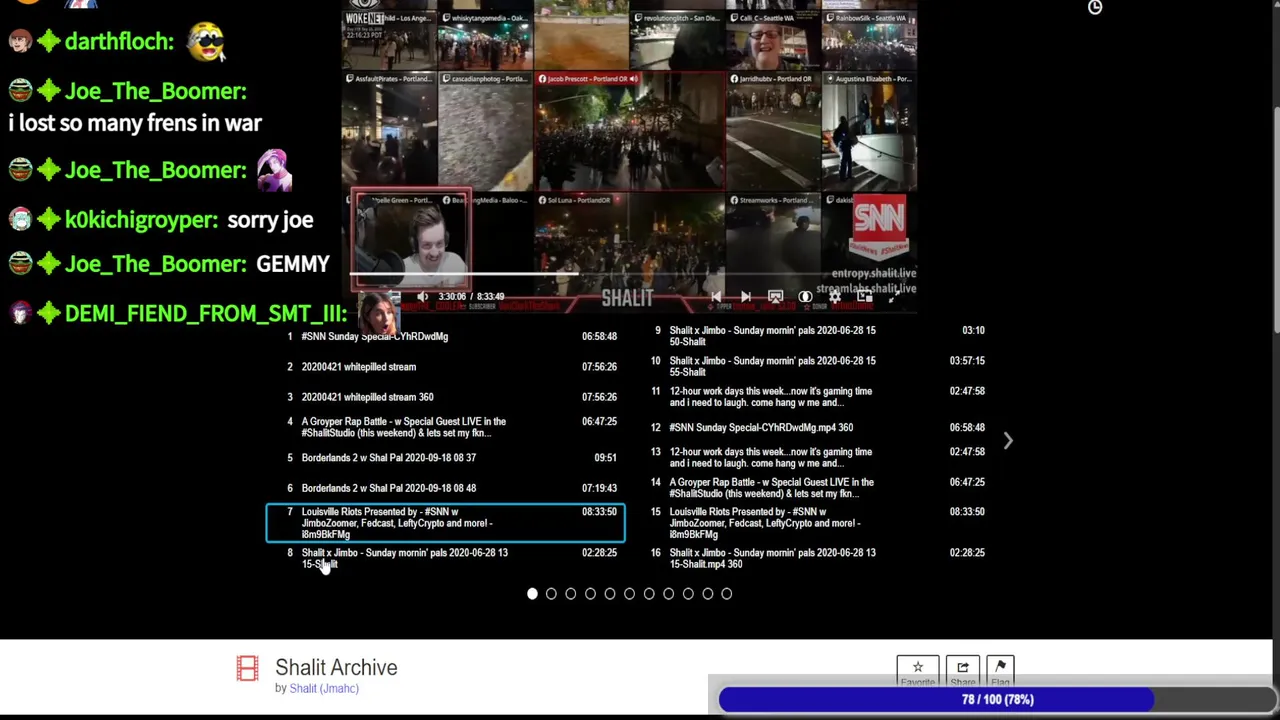Click the darthfloch chat username
Image resolution: width=1280 pixels, height=720 pixels.
pyautogui.click(x=119, y=41)
